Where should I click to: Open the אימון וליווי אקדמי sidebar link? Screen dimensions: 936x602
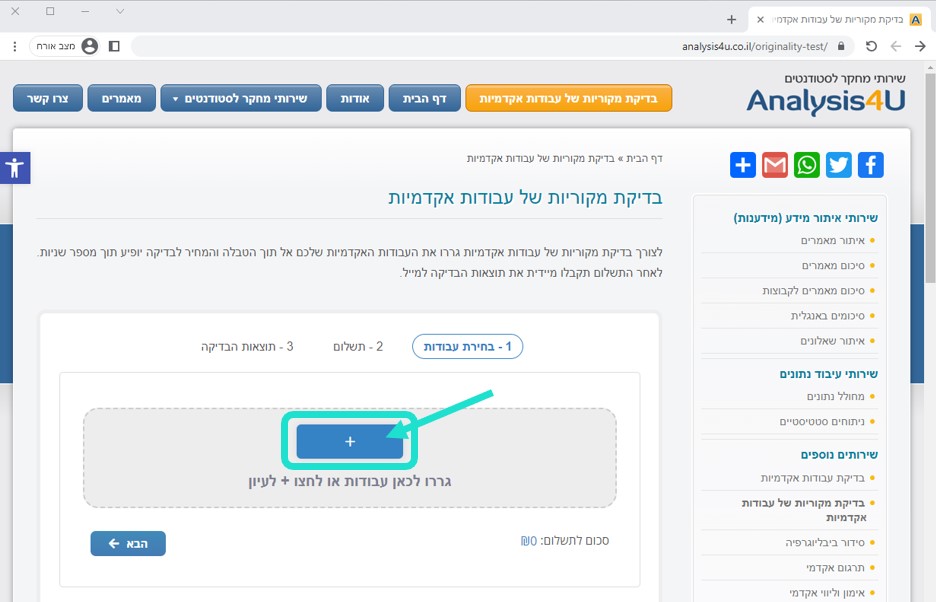coord(827,592)
